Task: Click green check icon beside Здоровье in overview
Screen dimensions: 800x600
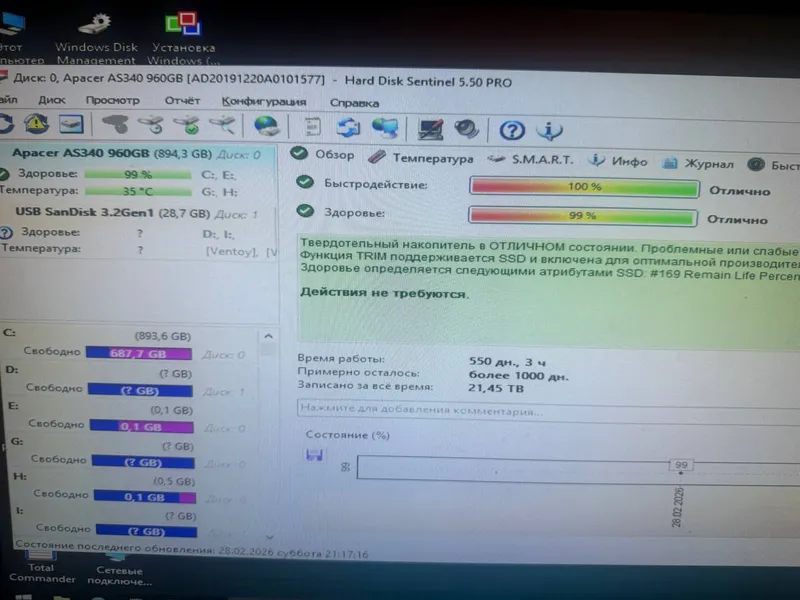Action: point(305,211)
